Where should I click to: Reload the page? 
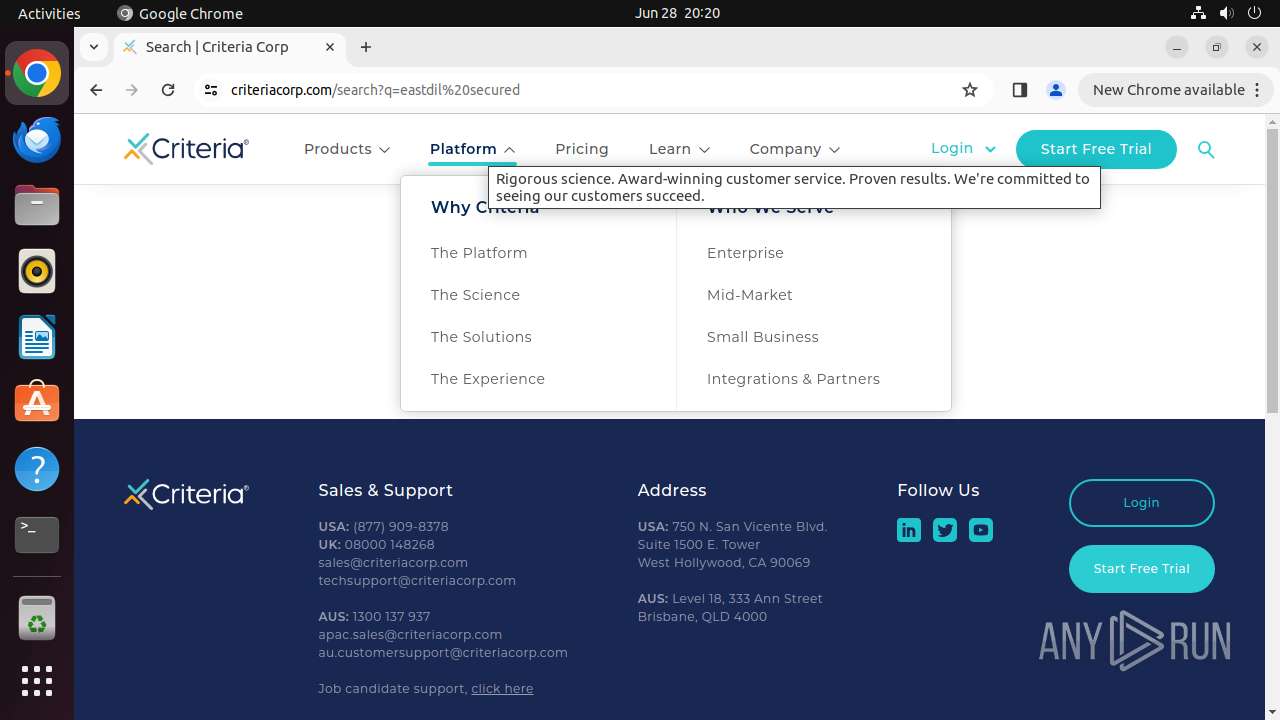point(168,90)
